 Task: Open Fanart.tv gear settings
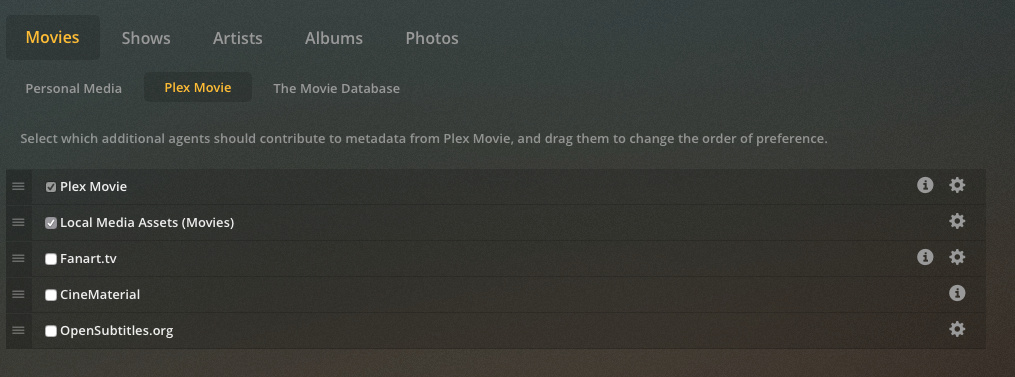957,257
